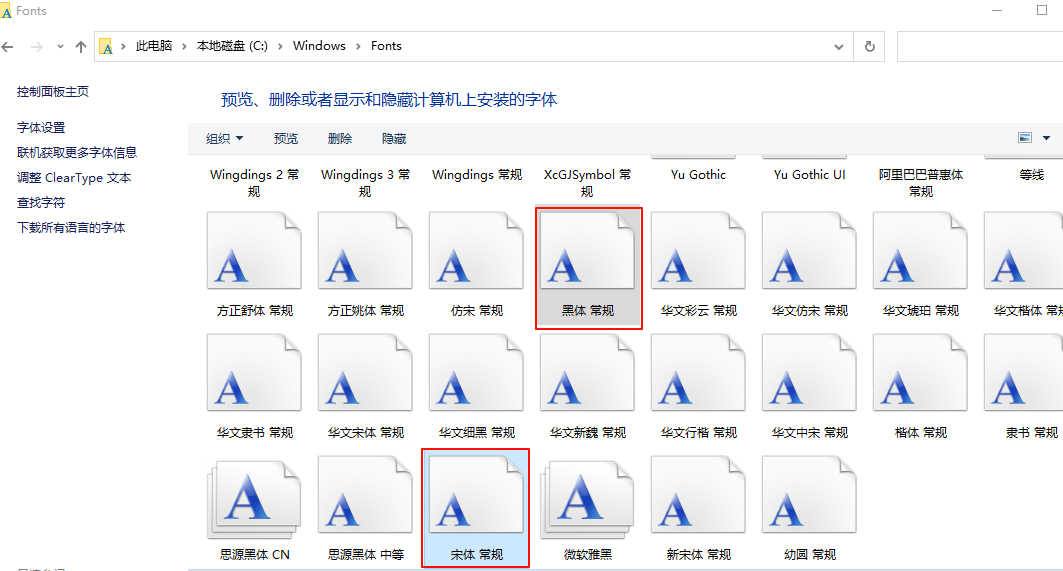Select 阿里巴巴普惠体 常规 font label
Screen dimensions: 1063x571
[x=921, y=183]
